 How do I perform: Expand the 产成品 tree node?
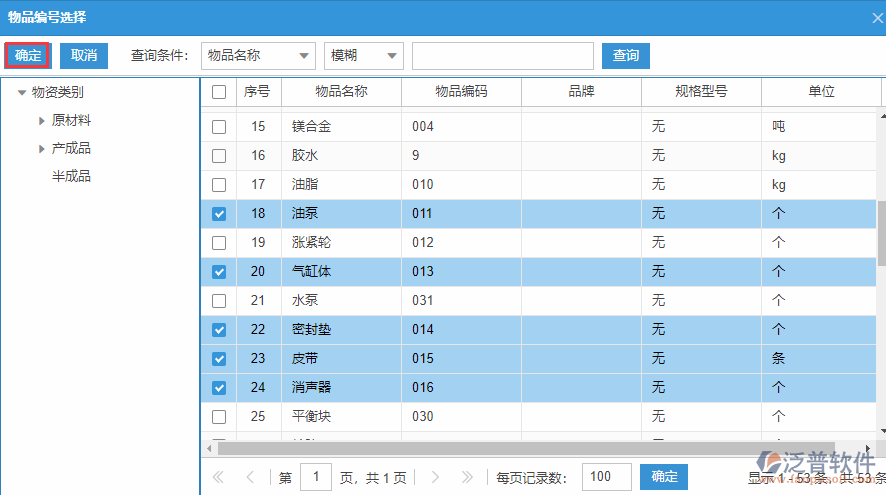[x=41, y=149]
